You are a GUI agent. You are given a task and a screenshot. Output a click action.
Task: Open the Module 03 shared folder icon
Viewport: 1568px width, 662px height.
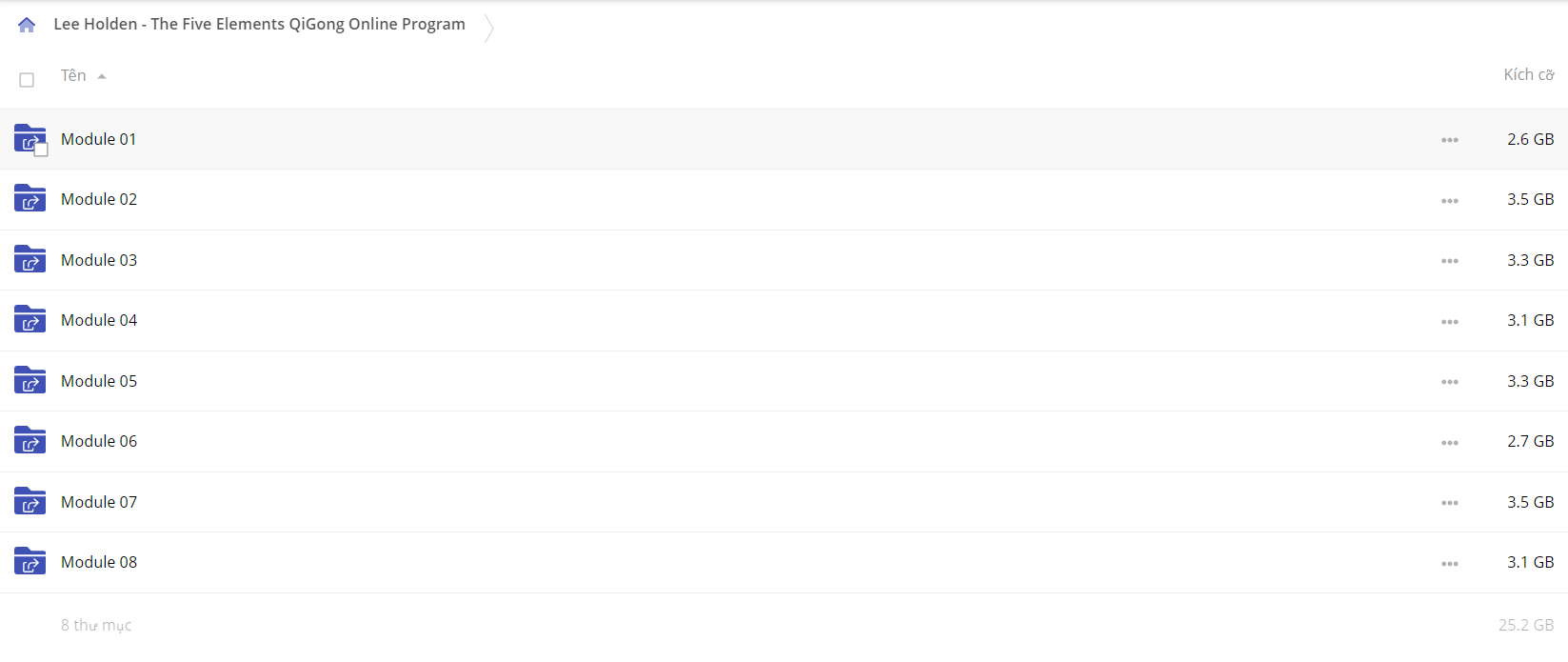(x=30, y=259)
